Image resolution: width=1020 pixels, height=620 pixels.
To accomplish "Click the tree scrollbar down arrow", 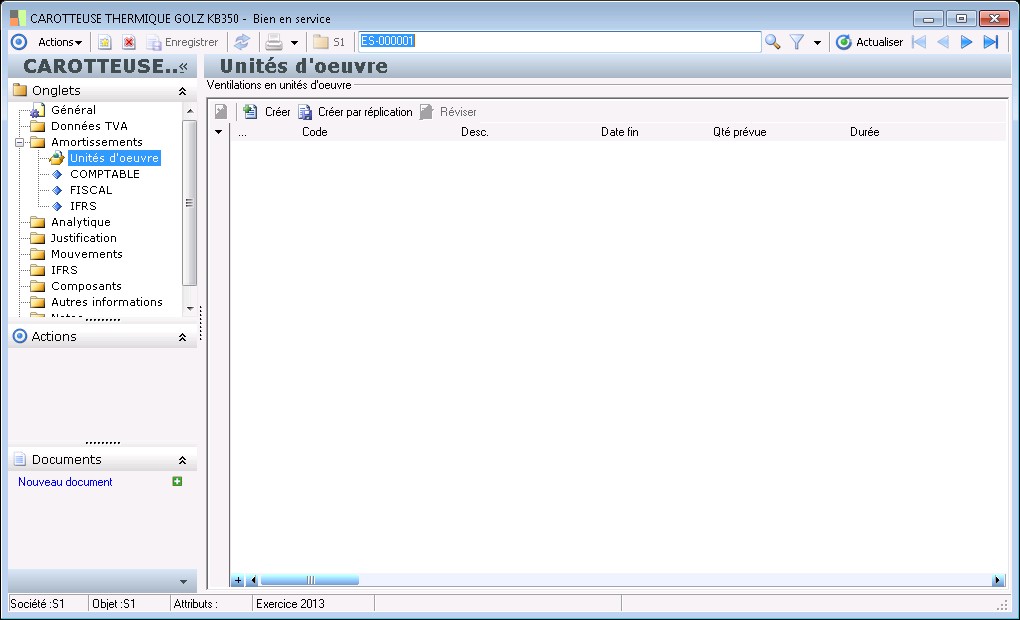I will tap(190, 308).
